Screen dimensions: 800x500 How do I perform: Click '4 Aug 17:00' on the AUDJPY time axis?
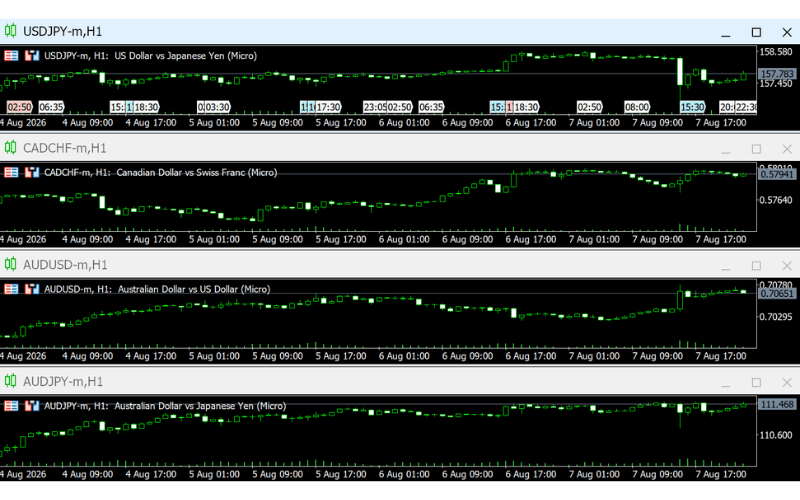(x=151, y=474)
